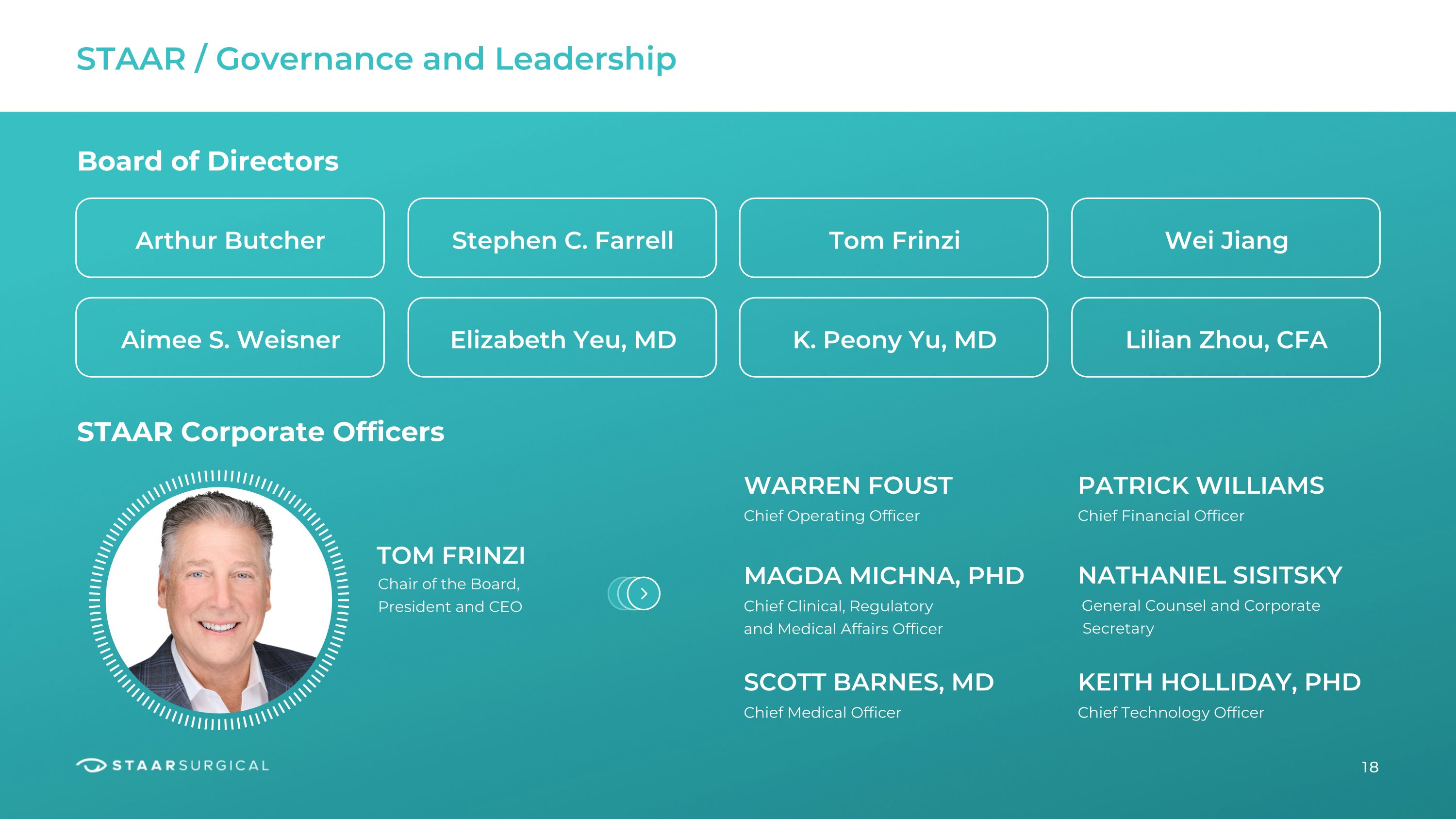The width and height of the screenshot is (1456, 819).
Task: Click the Elizabeth Yeu, MD box
Action: 562,337
